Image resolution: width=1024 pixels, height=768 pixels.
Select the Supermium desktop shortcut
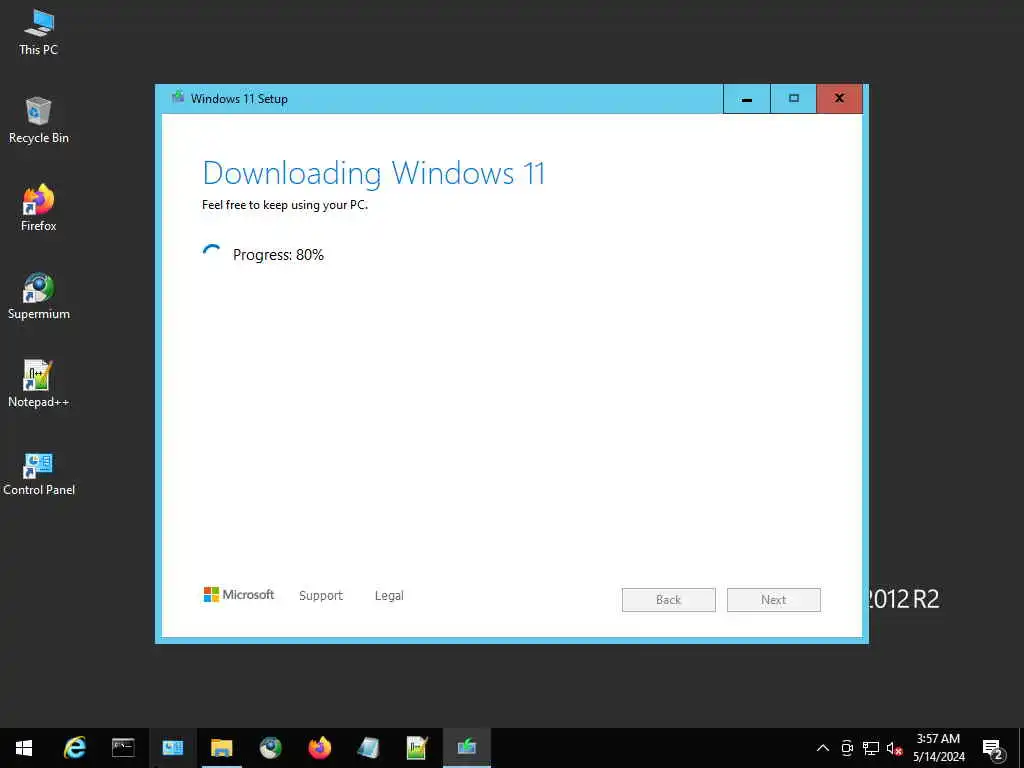(39, 296)
